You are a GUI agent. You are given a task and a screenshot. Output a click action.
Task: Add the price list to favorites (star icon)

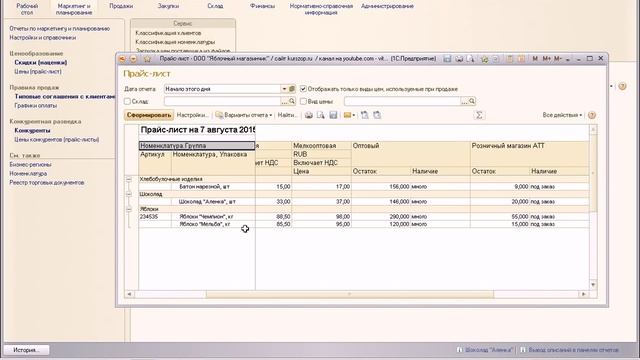pos(147,59)
